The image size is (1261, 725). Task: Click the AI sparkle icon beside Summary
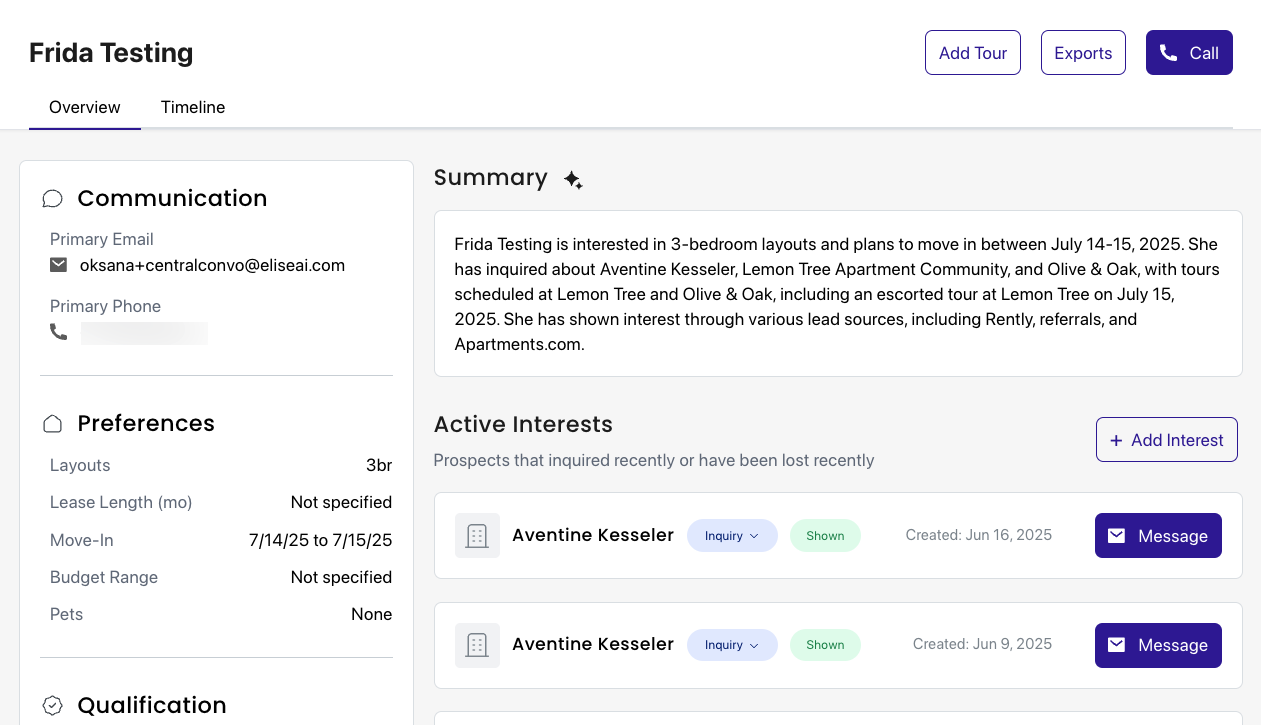[x=573, y=180]
